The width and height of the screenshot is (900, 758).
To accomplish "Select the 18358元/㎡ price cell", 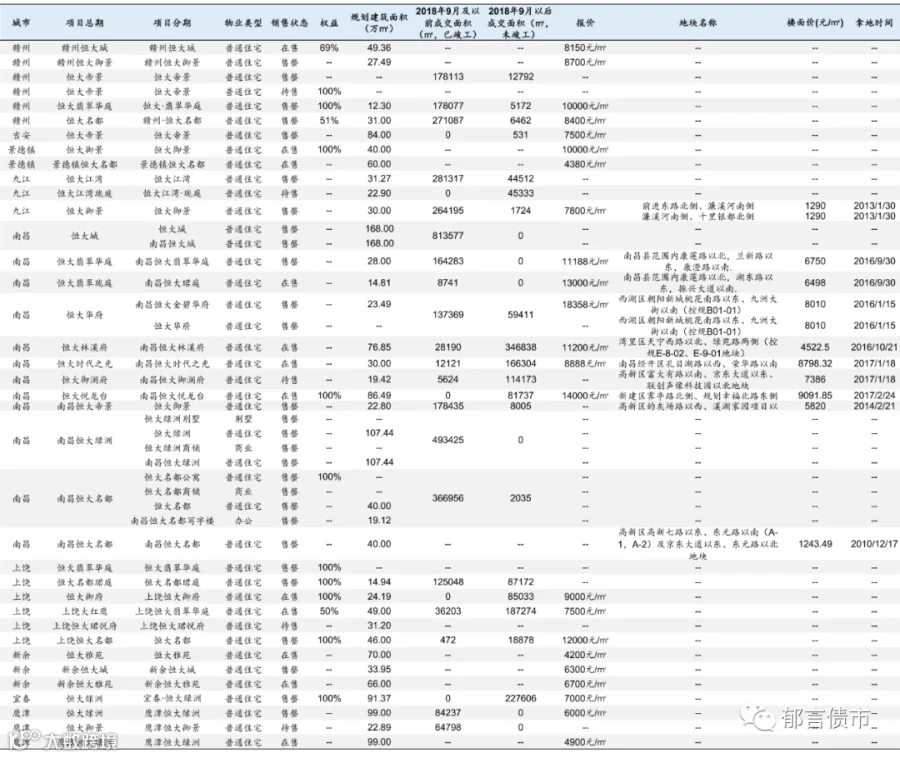I will click(585, 305).
